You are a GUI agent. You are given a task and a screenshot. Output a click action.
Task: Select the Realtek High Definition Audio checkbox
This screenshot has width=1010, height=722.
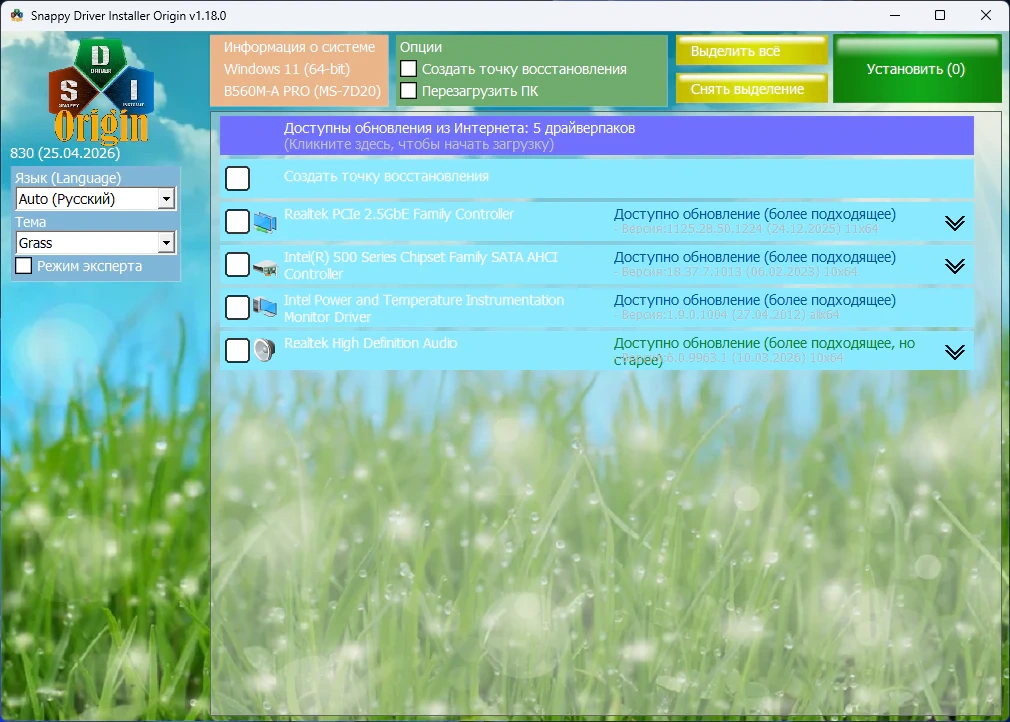[238, 350]
